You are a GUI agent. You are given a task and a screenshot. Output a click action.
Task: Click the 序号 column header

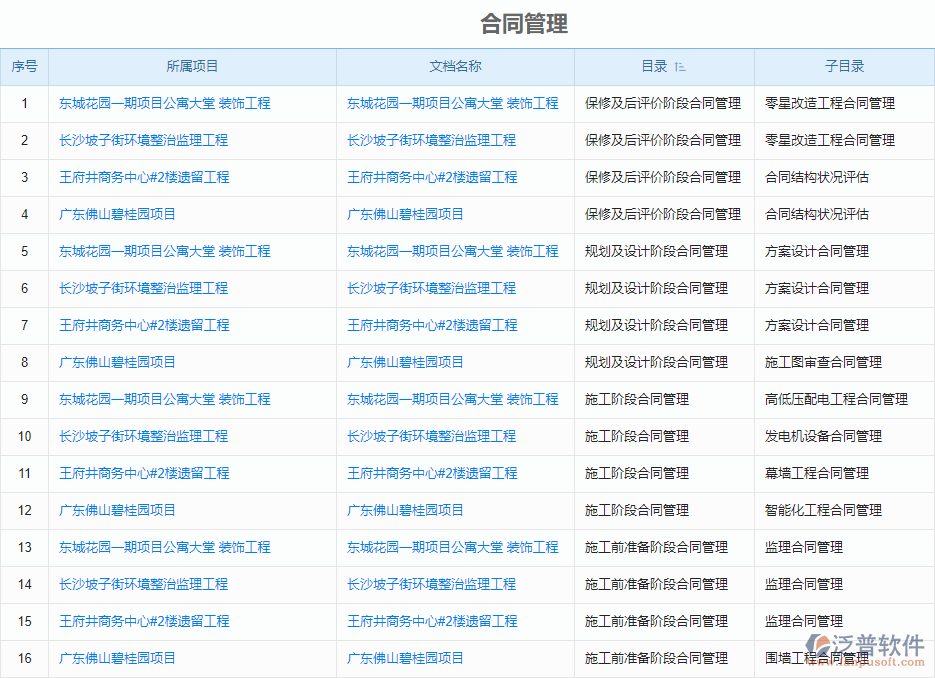point(24,66)
